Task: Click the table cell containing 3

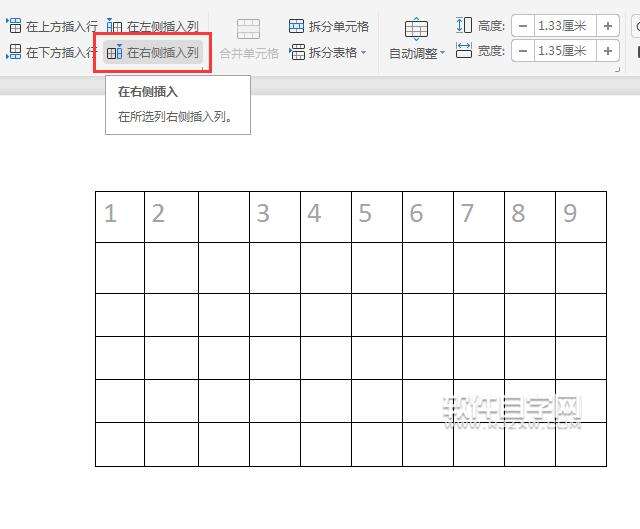Action: (x=275, y=217)
